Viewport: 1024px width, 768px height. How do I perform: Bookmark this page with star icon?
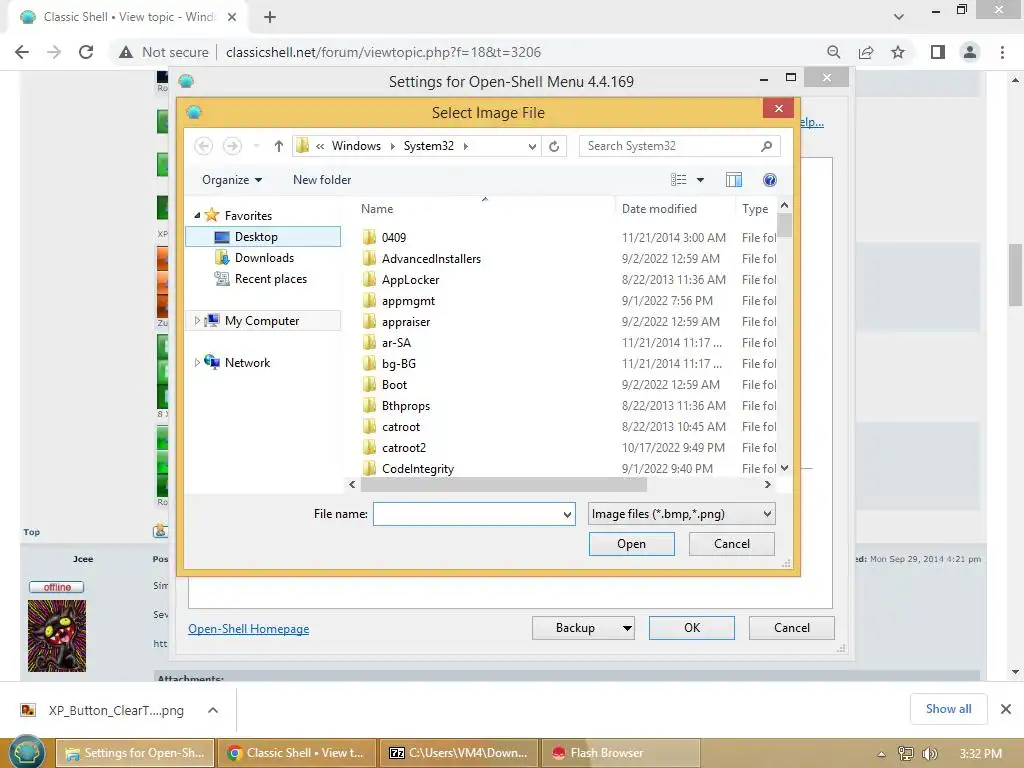(x=898, y=52)
